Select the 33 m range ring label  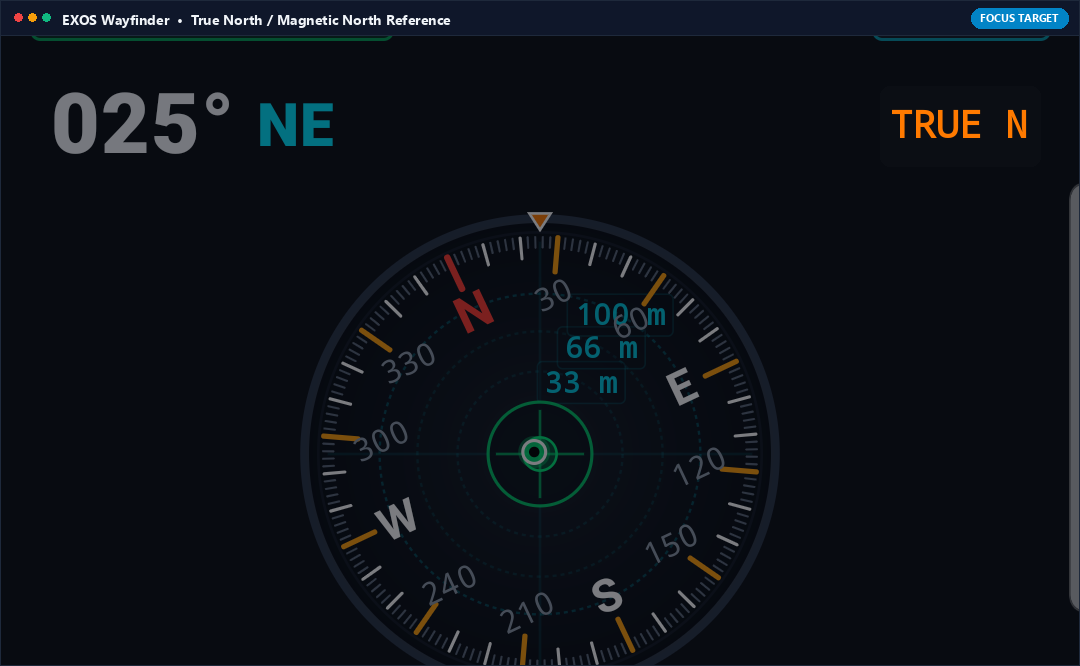click(581, 382)
